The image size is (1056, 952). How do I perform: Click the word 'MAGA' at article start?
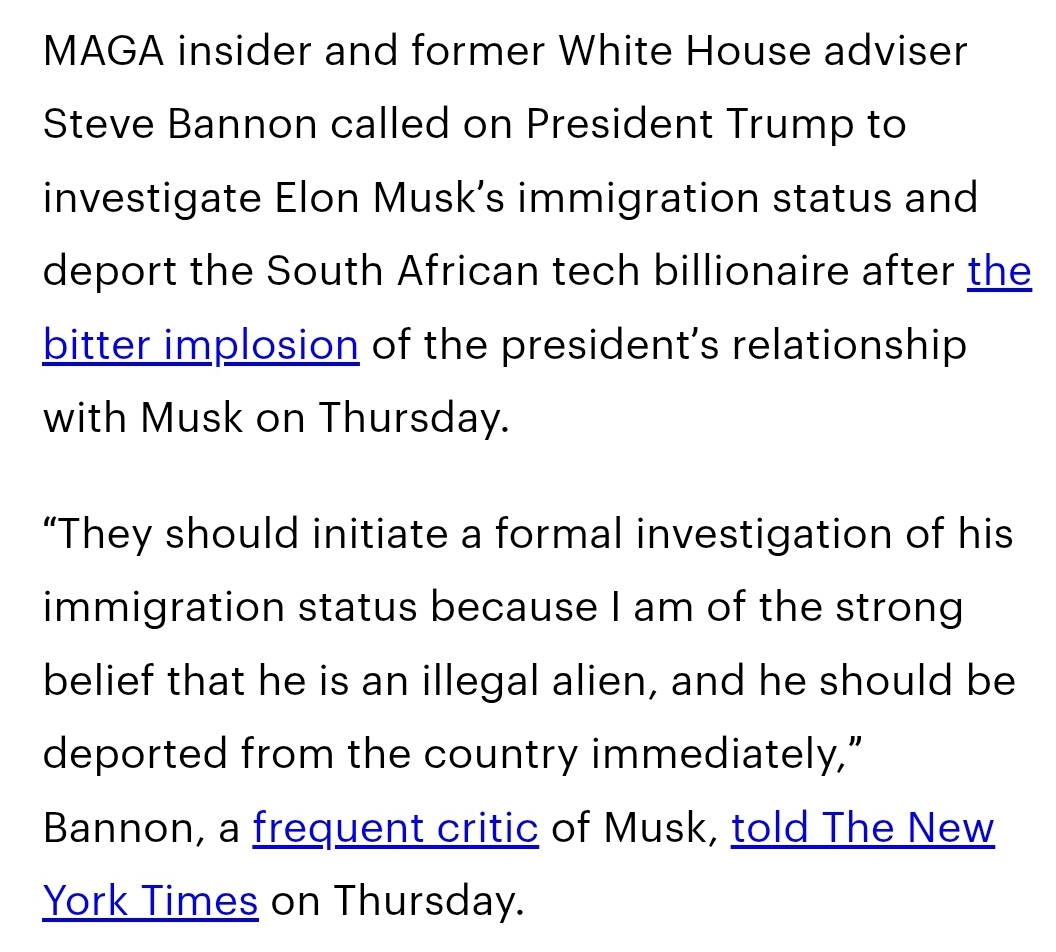click(103, 51)
